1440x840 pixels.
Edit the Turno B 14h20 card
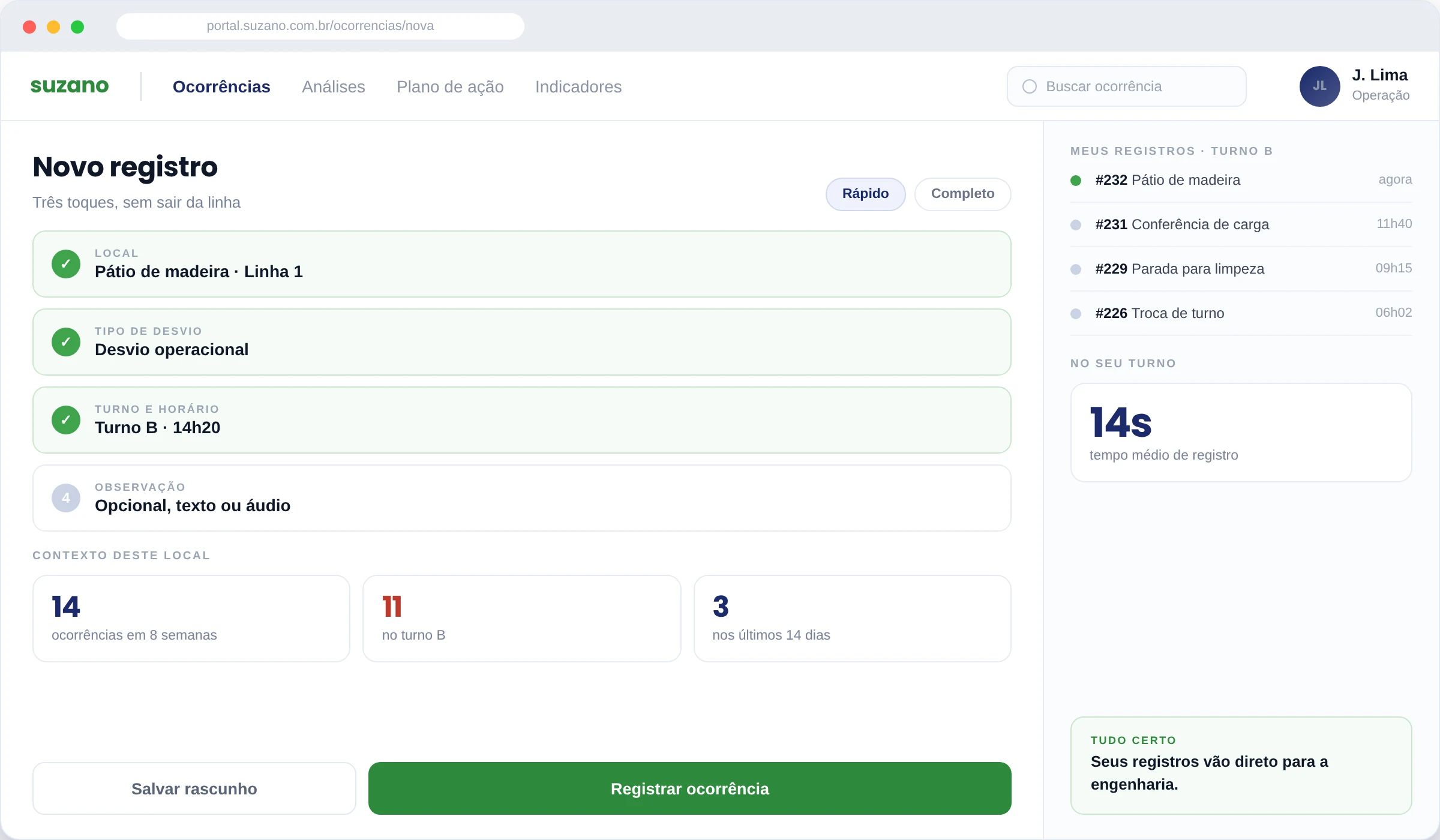pyautogui.click(x=522, y=420)
